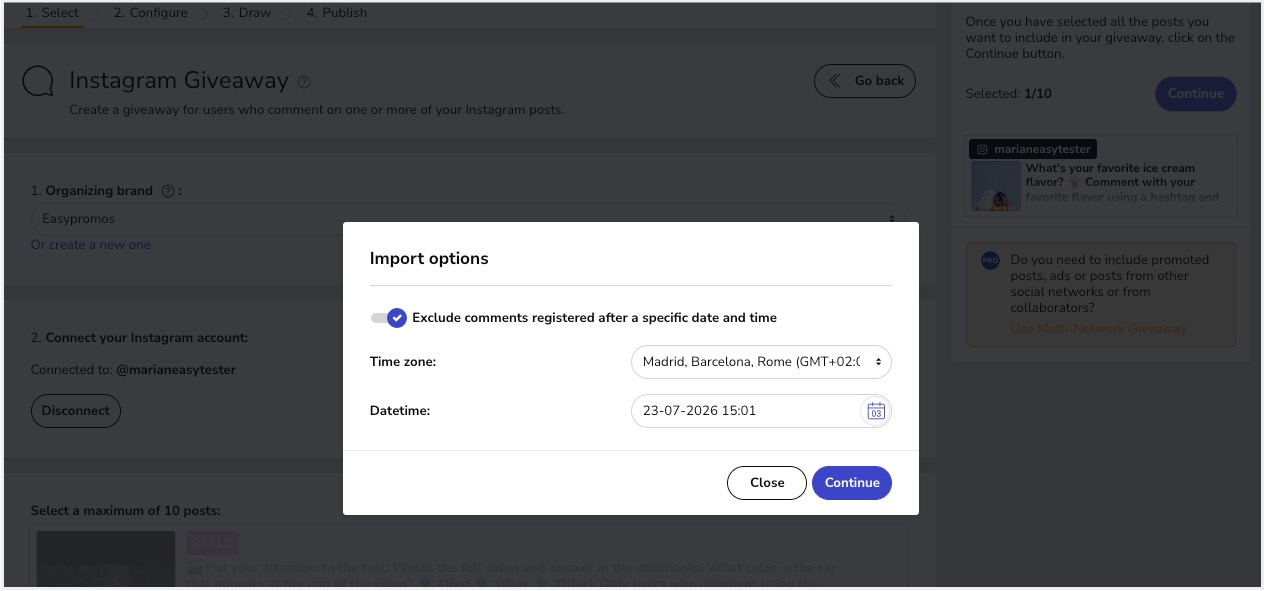Click the speech bubble icon by Instagram Giveaway
Screen dimensions: 1264x591
coord(38,82)
